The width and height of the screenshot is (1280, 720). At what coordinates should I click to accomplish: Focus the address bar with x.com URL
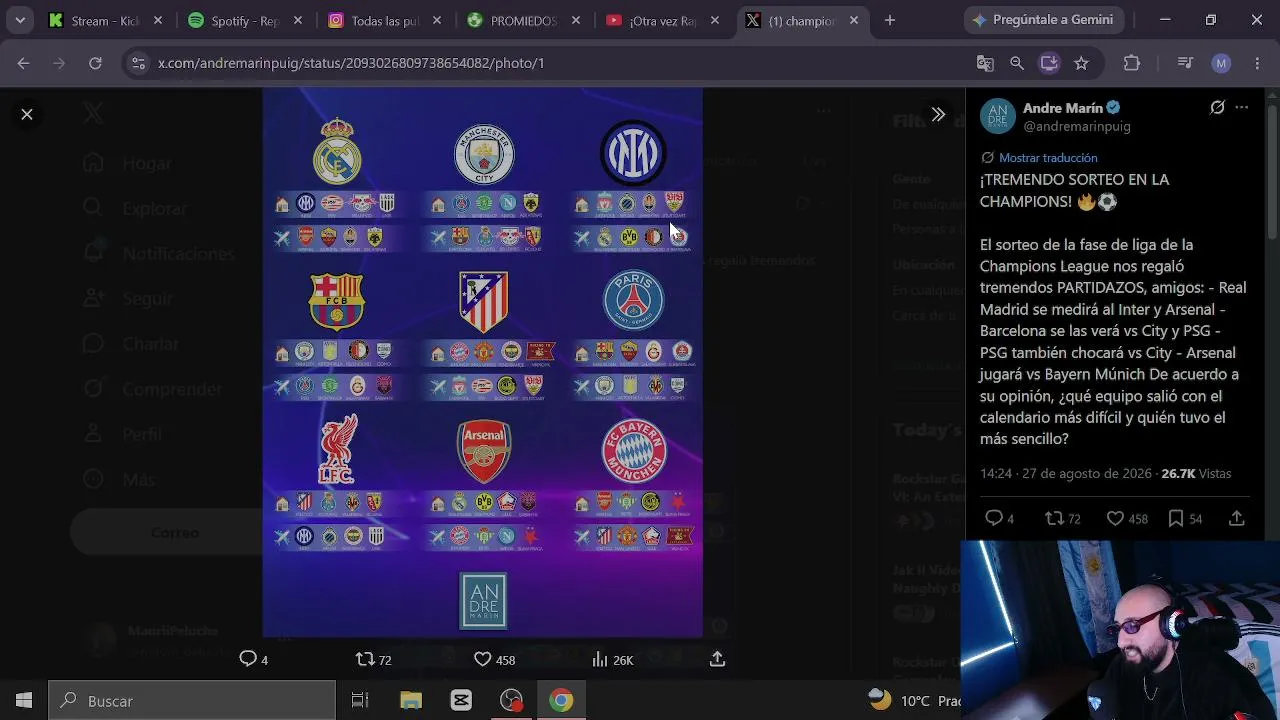pos(560,63)
